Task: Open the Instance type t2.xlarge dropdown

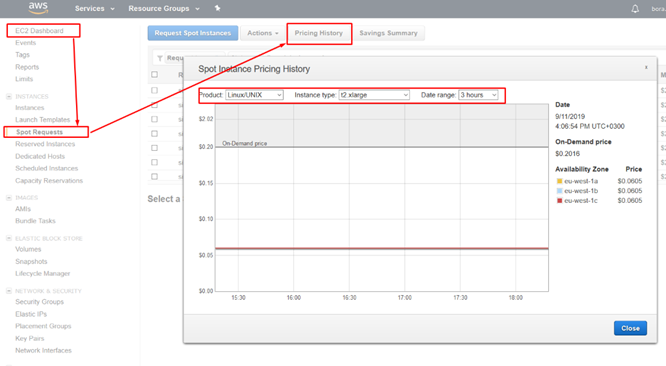Action: [x=374, y=95]
